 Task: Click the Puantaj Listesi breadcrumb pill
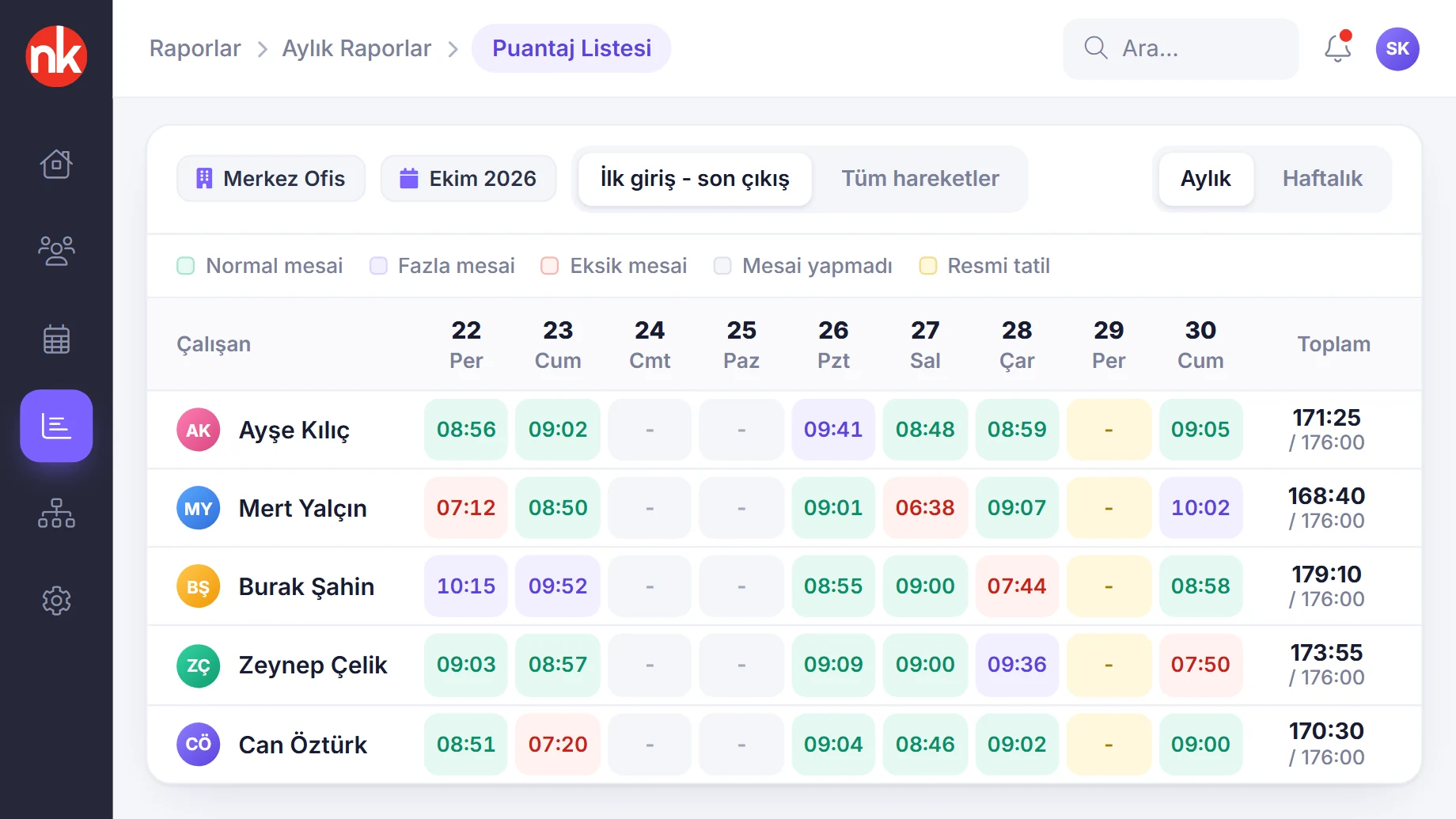pos(571,48)
